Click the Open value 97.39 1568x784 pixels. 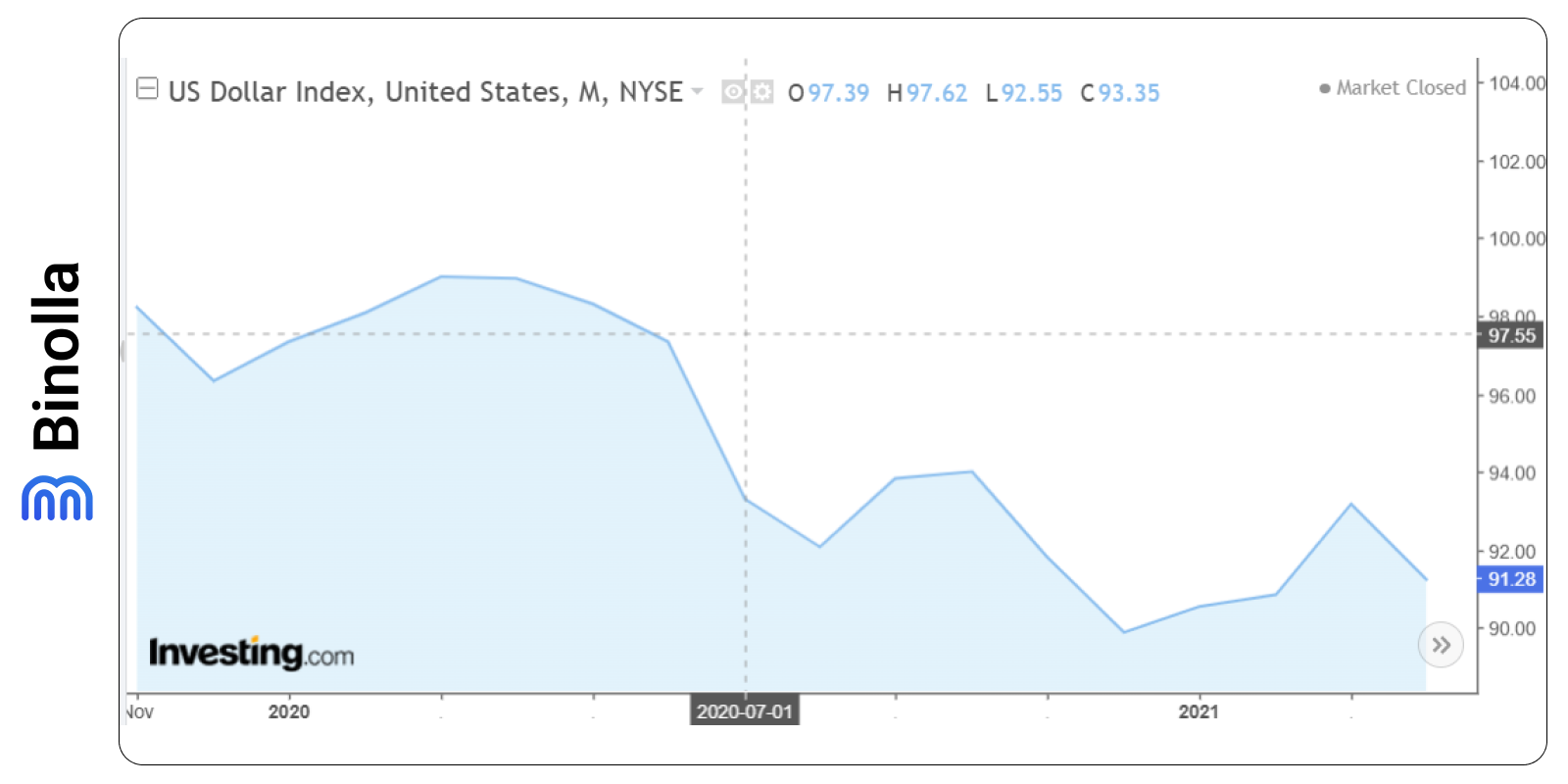[838, 93]
